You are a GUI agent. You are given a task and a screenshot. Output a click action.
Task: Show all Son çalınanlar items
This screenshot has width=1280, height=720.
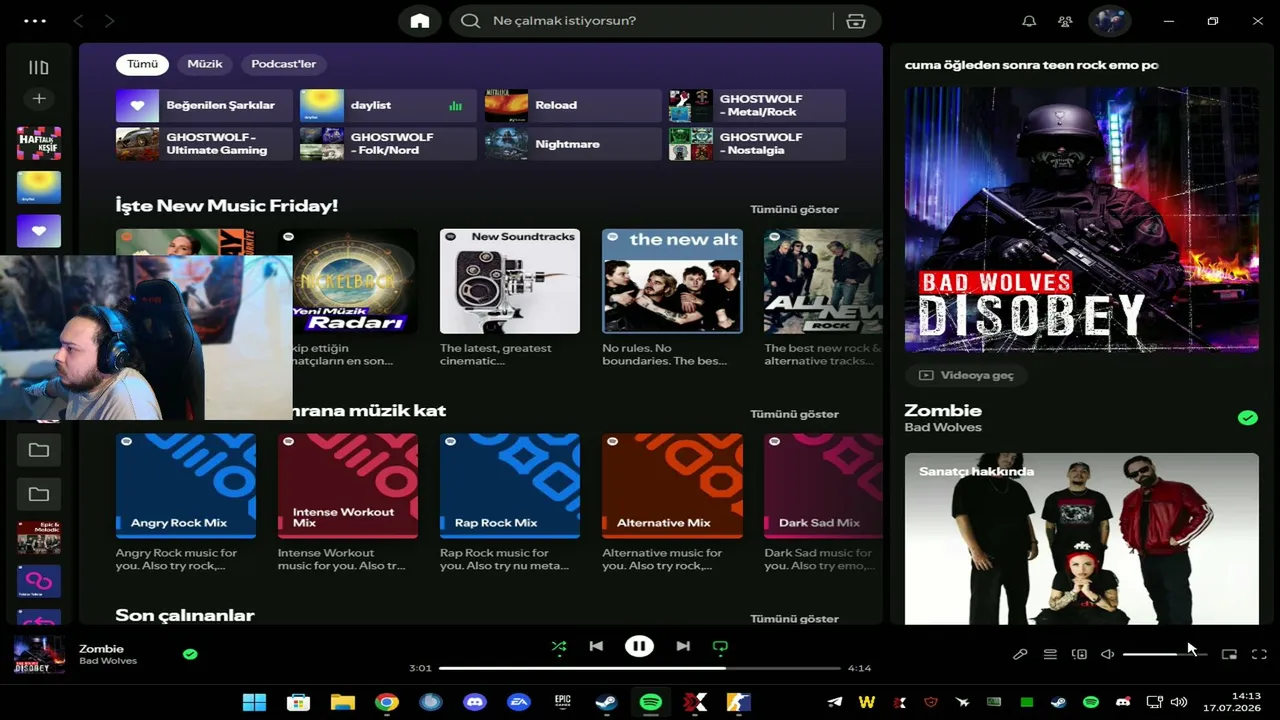pos(794,619)
